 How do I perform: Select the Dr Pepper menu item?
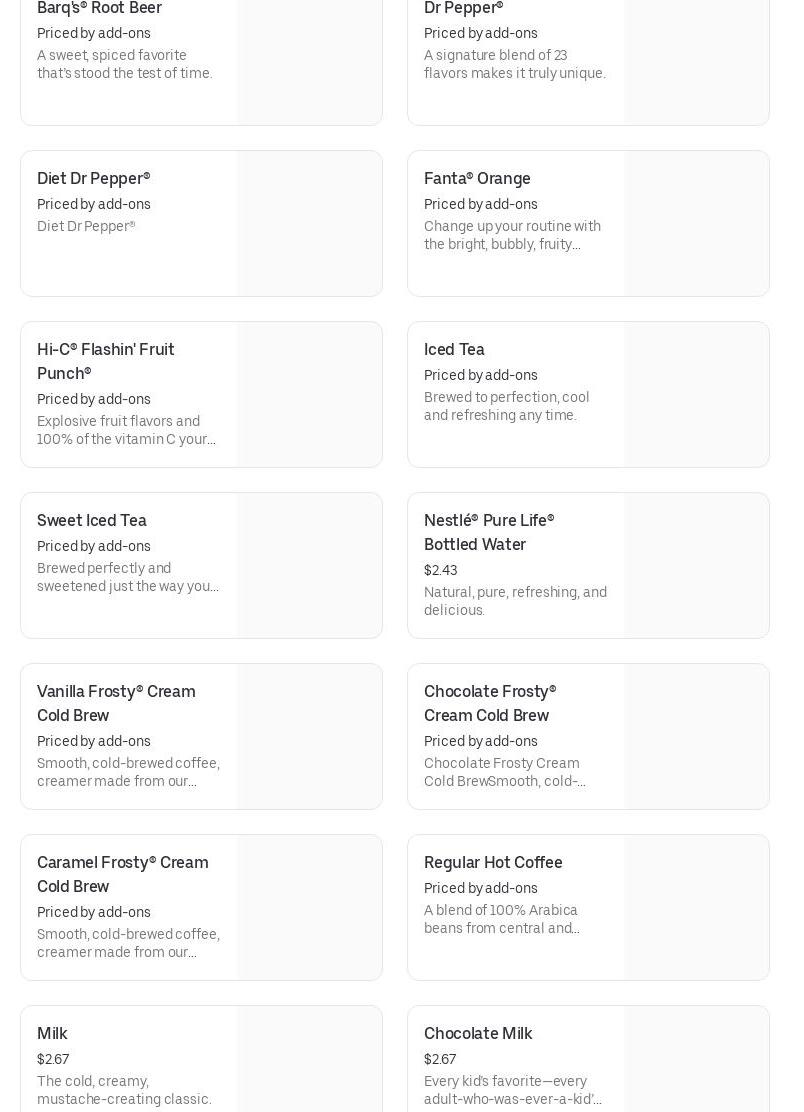click(463, 9)
